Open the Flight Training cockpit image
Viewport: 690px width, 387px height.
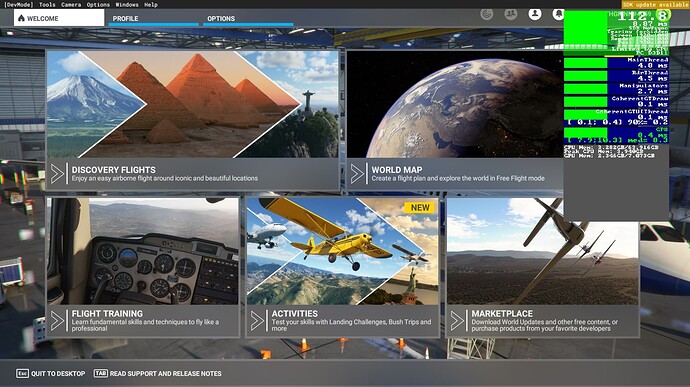point(143,251)
